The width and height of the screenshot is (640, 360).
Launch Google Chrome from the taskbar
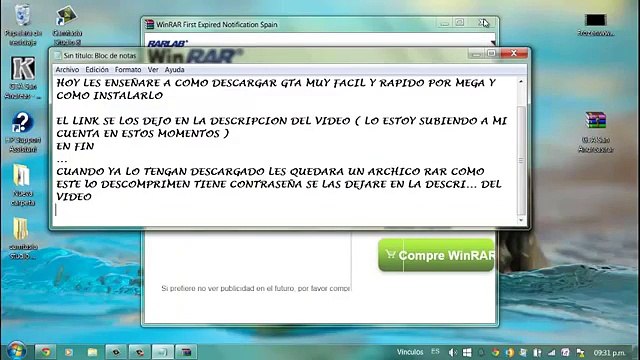[x=45, y=352]
